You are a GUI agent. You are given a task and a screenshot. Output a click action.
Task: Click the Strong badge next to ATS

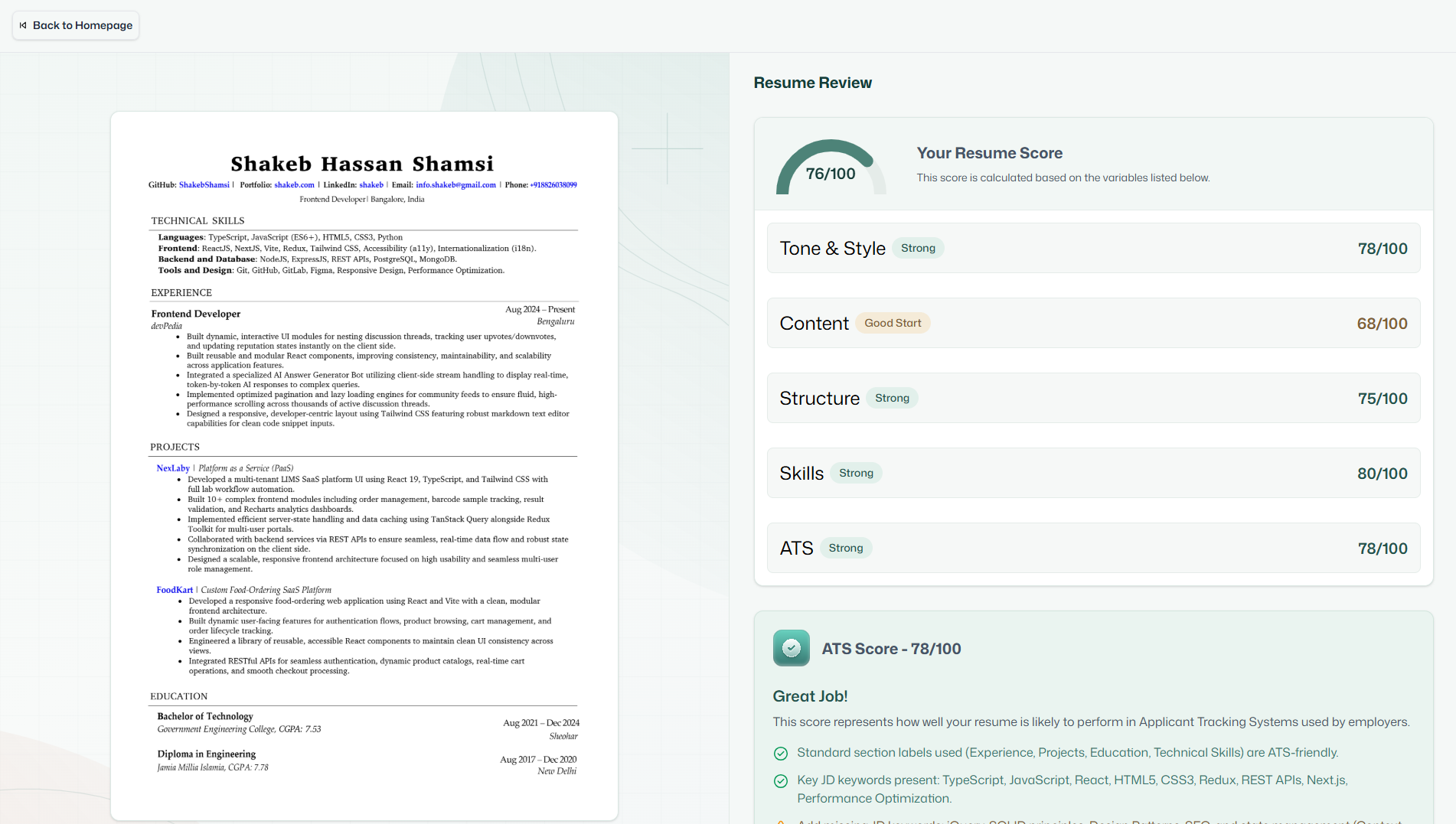tap(846, 548)
